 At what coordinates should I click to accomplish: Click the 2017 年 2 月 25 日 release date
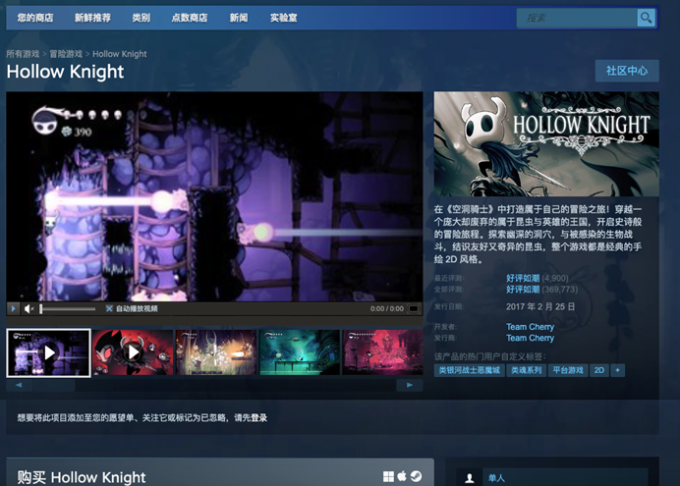[540, 307]
